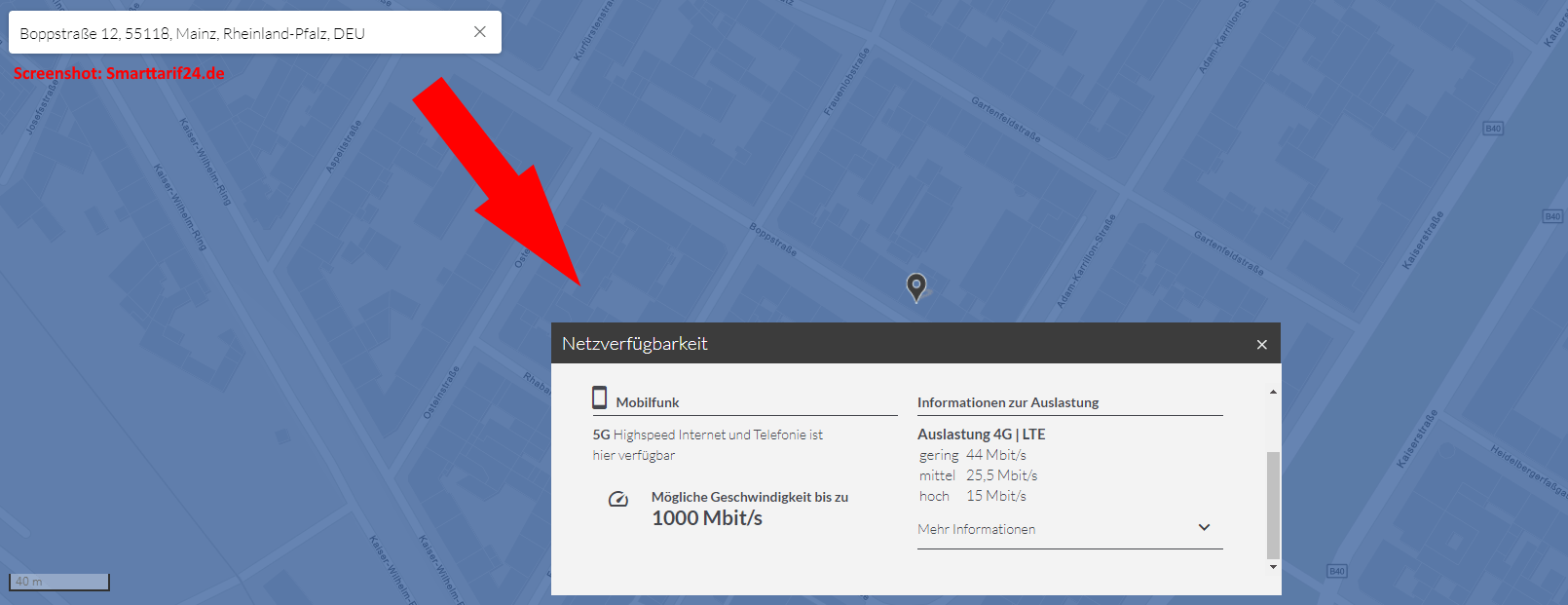Image resolution: width=1568 pixels, height=605 pixels.
Task: Expand the Mehr Informationen section
Action: [1069, 529]
